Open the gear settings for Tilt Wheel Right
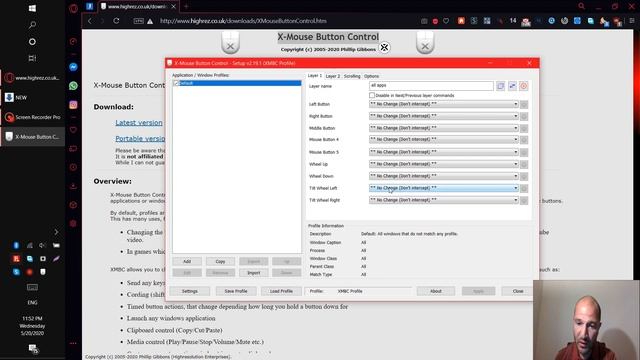Viewport: 640px width, 360px height. 524,200
